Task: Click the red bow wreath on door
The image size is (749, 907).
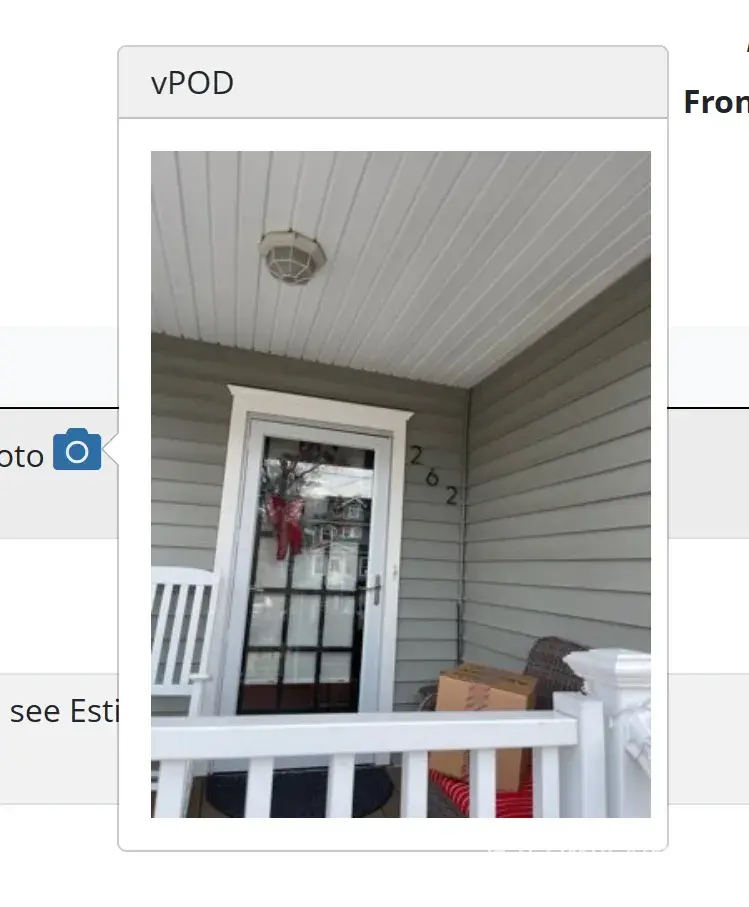Action: pos(287,525)
